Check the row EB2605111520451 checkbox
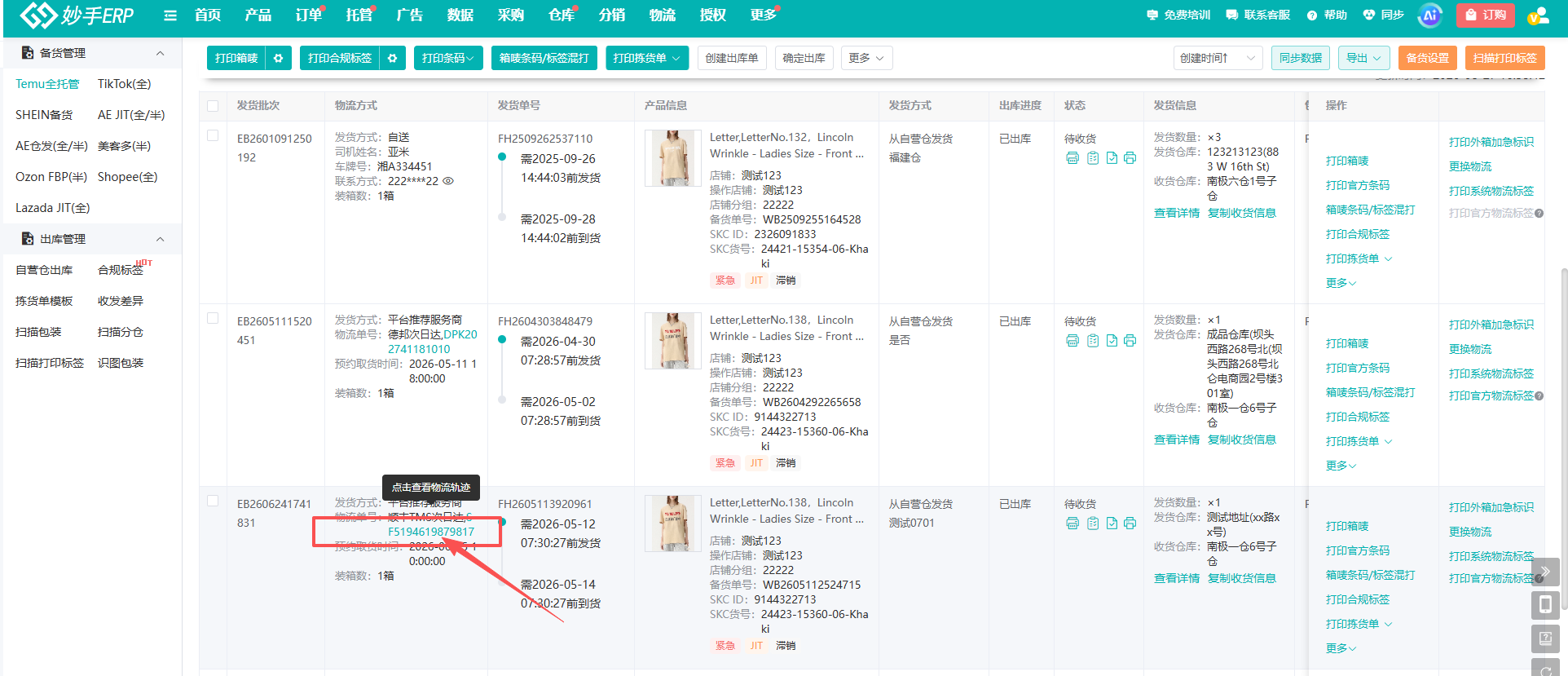Image resolution: width=1568 pixels, height=676 pixels. (213, 318)
